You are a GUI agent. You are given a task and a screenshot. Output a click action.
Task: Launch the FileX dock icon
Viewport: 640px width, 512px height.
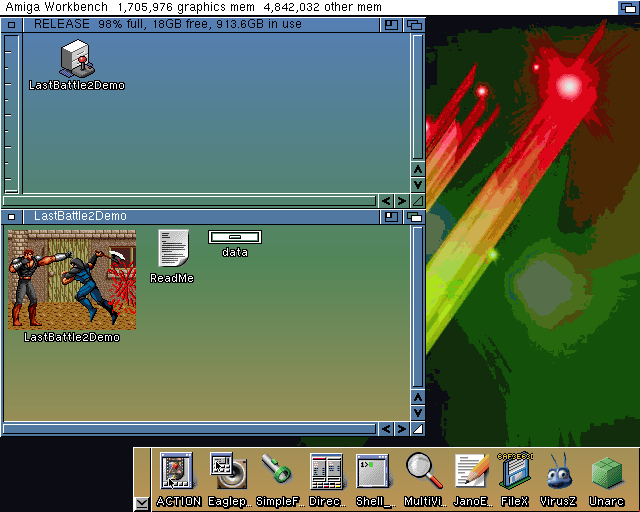[x=515, y=470]
